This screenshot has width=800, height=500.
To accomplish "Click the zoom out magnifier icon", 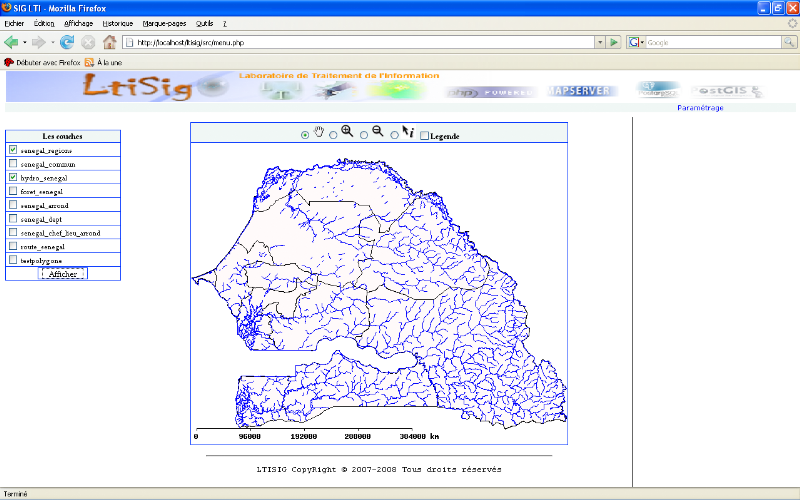I will (x=378, y=132).
